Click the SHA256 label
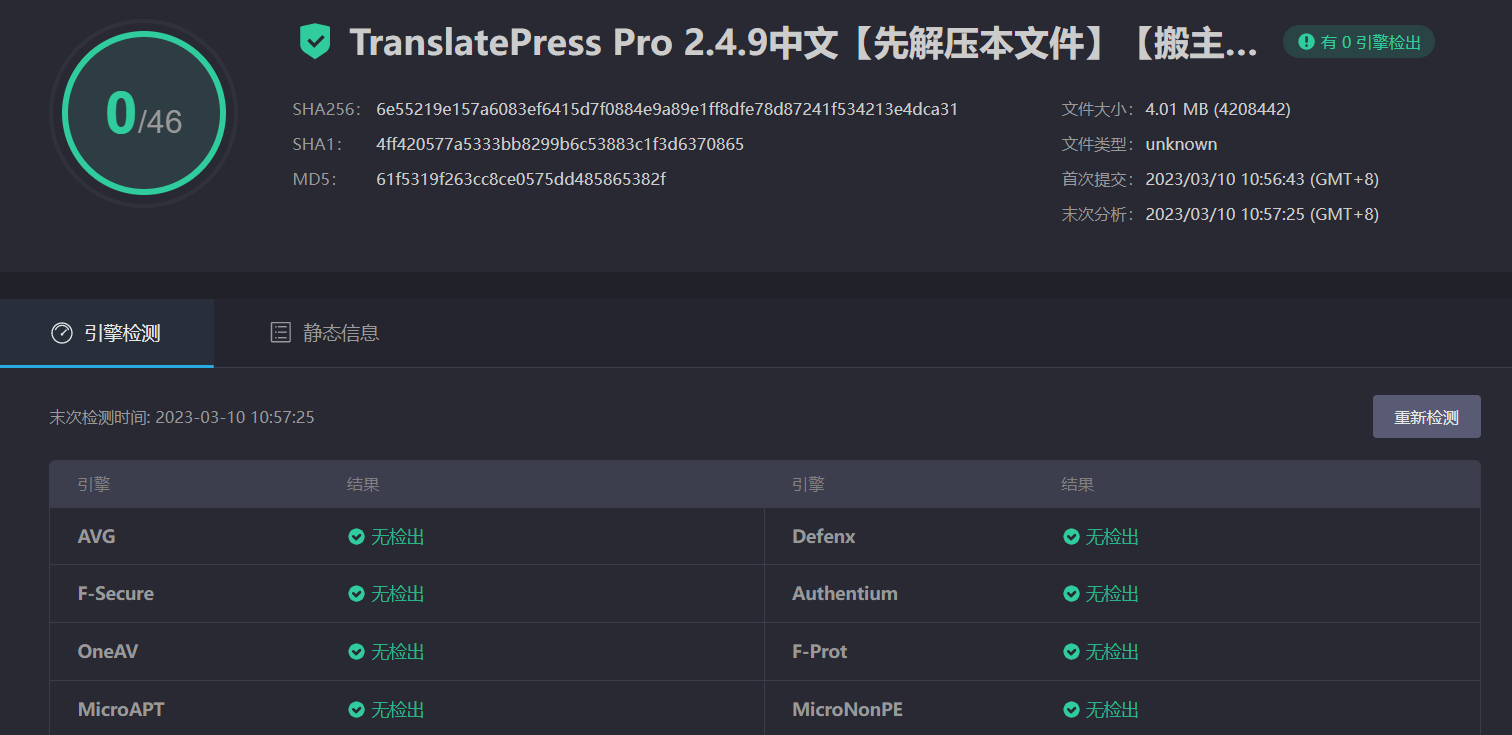This screenshot has height=735, width=1512. [x=326, y=109]
